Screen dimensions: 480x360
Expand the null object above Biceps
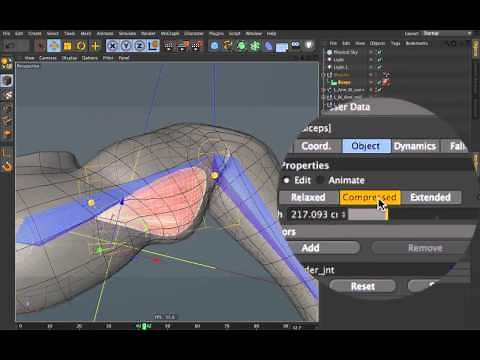click(323, 75)
